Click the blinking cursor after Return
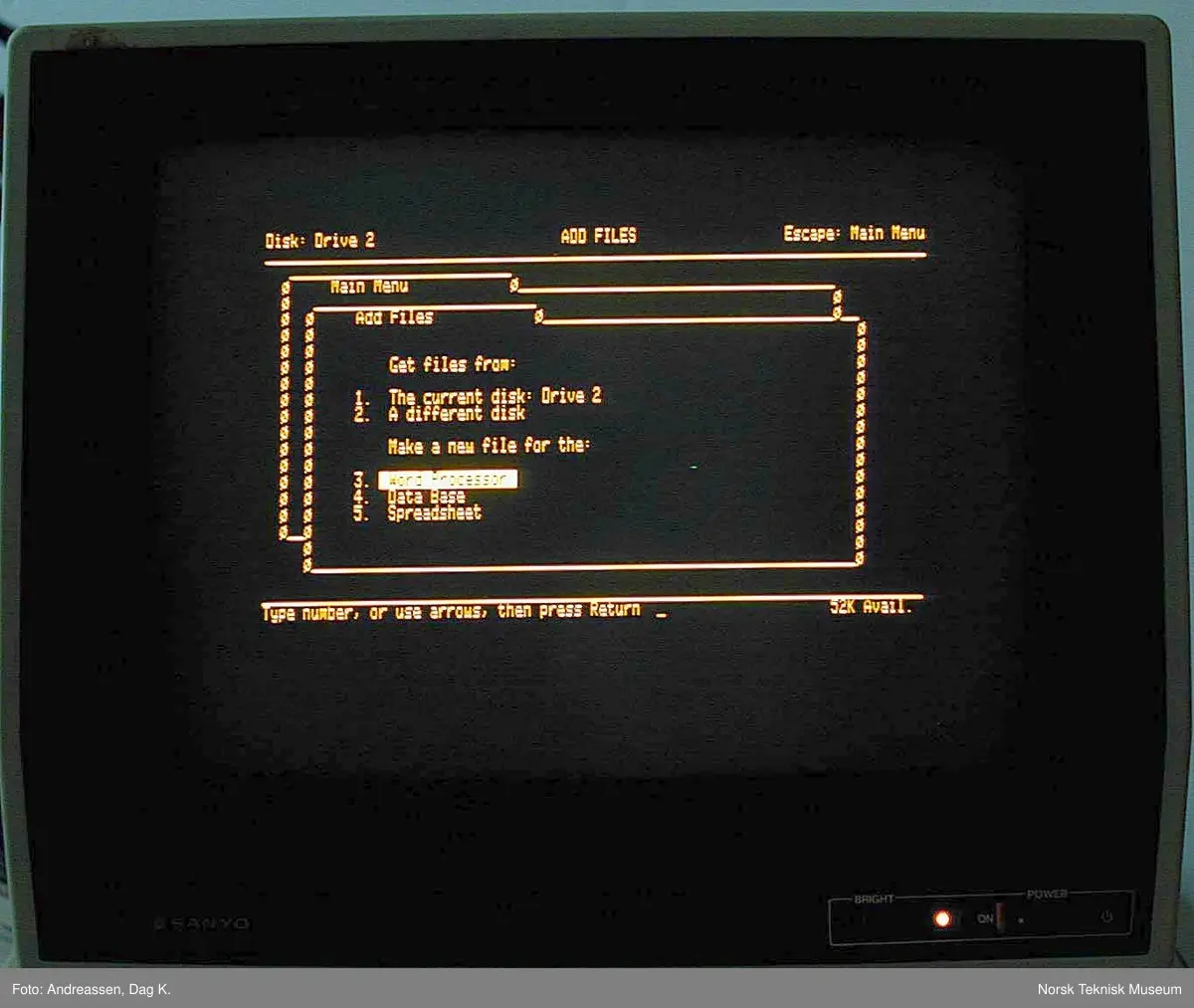The width and height of the screenshot is (1194, 1008). 662,616
